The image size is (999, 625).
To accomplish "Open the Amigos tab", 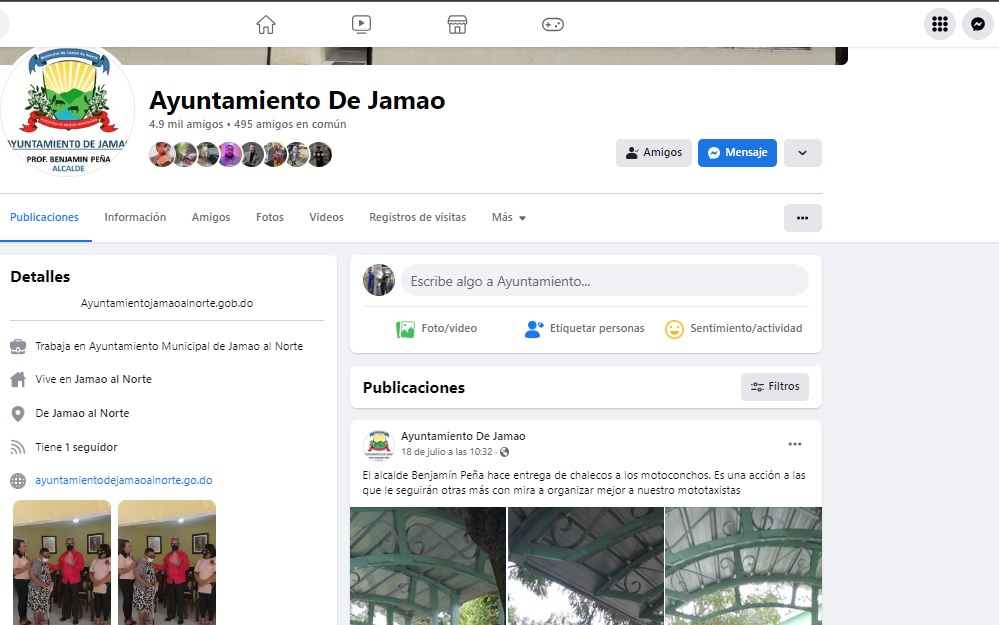I will (211, 217).
